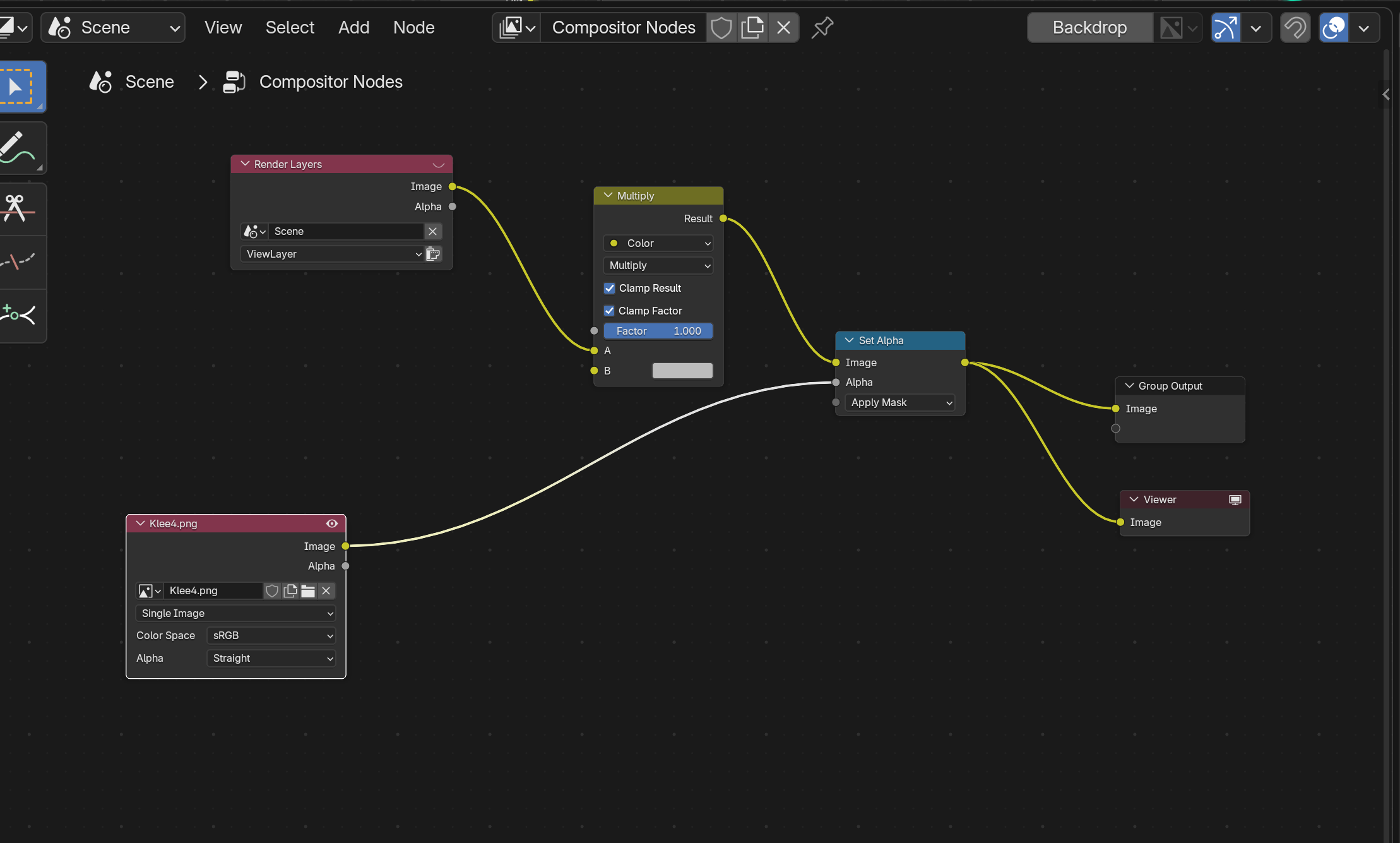1400x843 pixels.
Task: Collapse the Multiply node with its chevron
Action: tap(608, 196)
